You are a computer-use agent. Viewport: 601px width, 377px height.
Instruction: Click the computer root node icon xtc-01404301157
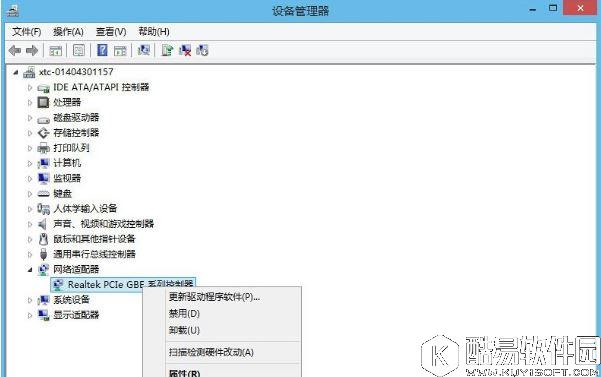[x=29, y=72]
